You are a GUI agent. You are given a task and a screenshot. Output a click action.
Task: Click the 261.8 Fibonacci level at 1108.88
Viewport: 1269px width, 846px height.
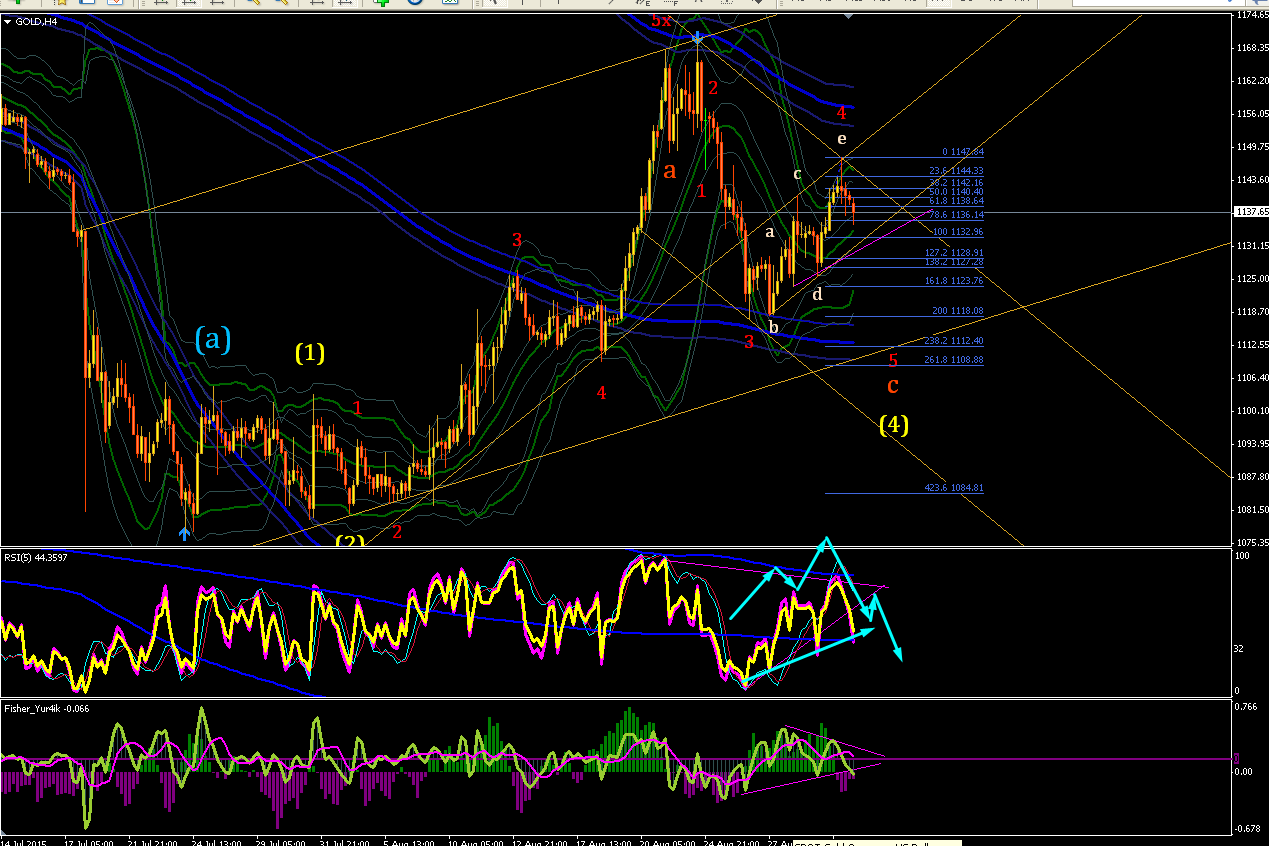click(x=954, y=359)
